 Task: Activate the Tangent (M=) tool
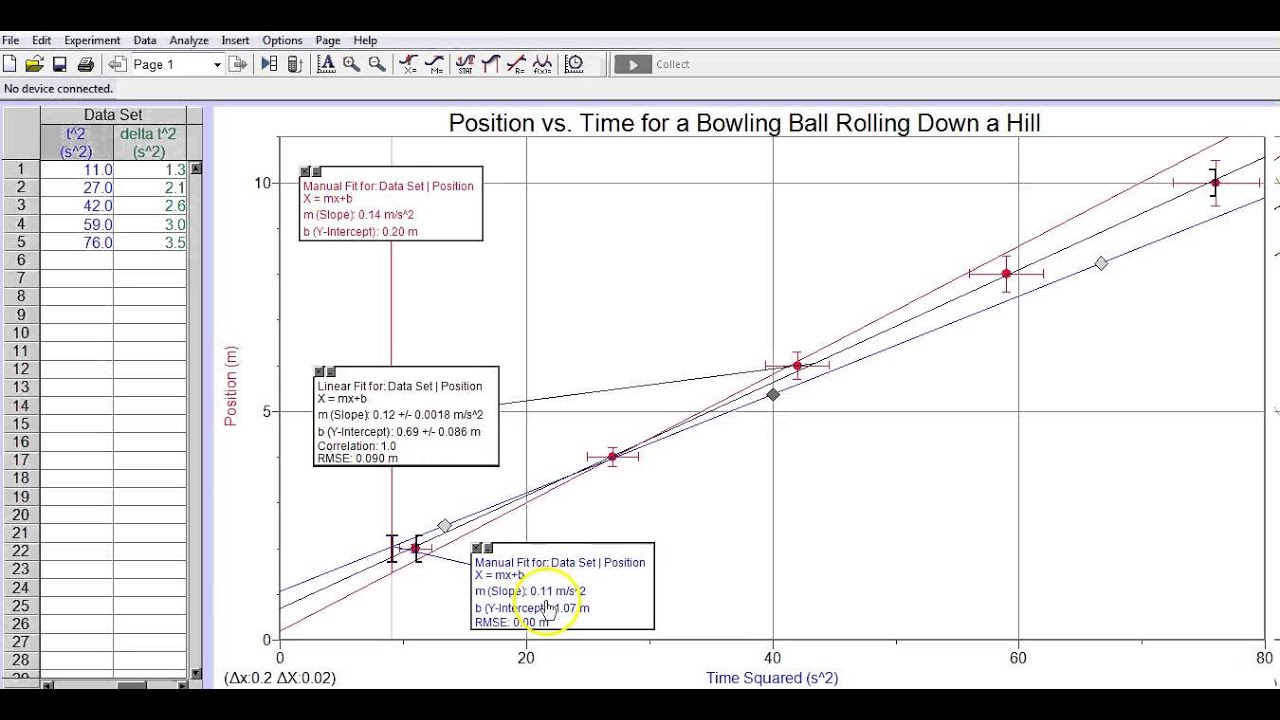click(435, 64)
